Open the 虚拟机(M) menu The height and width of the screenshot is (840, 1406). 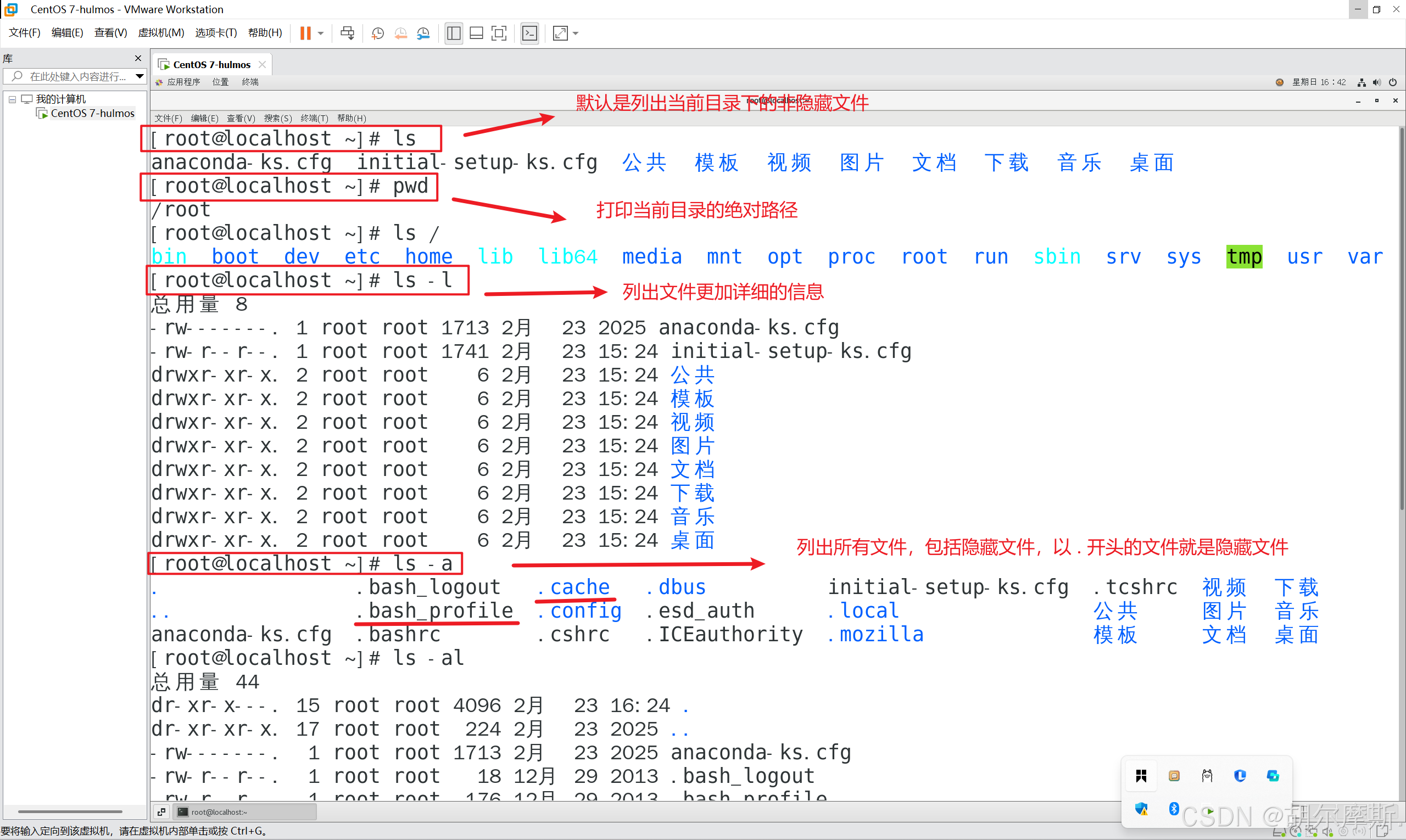tap(161, 33)
